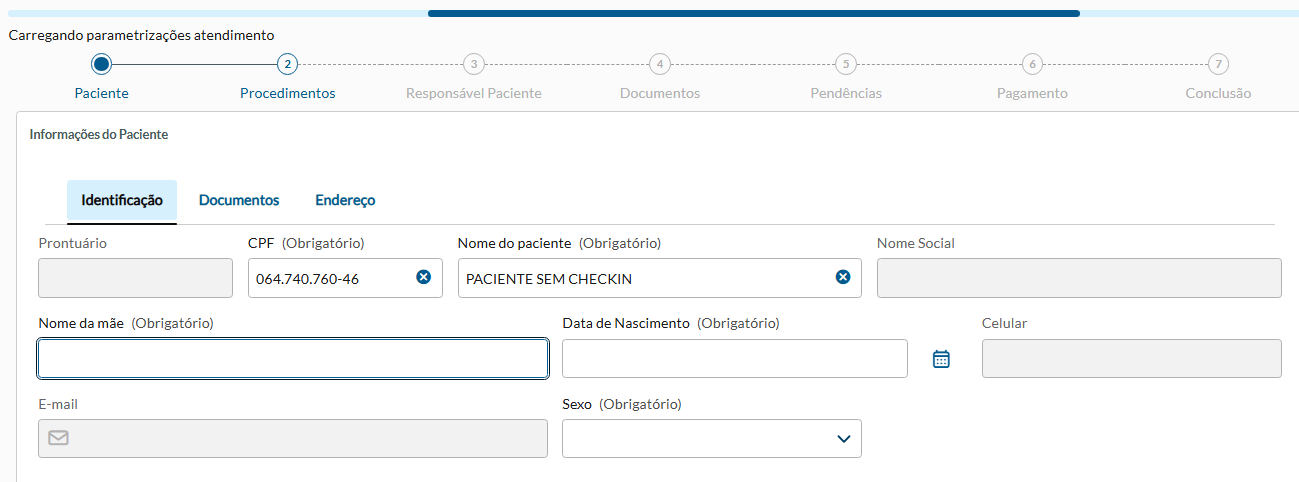Switch to the Endereço tab
The image size is (1299, 482).
click(x=345, y=200)
